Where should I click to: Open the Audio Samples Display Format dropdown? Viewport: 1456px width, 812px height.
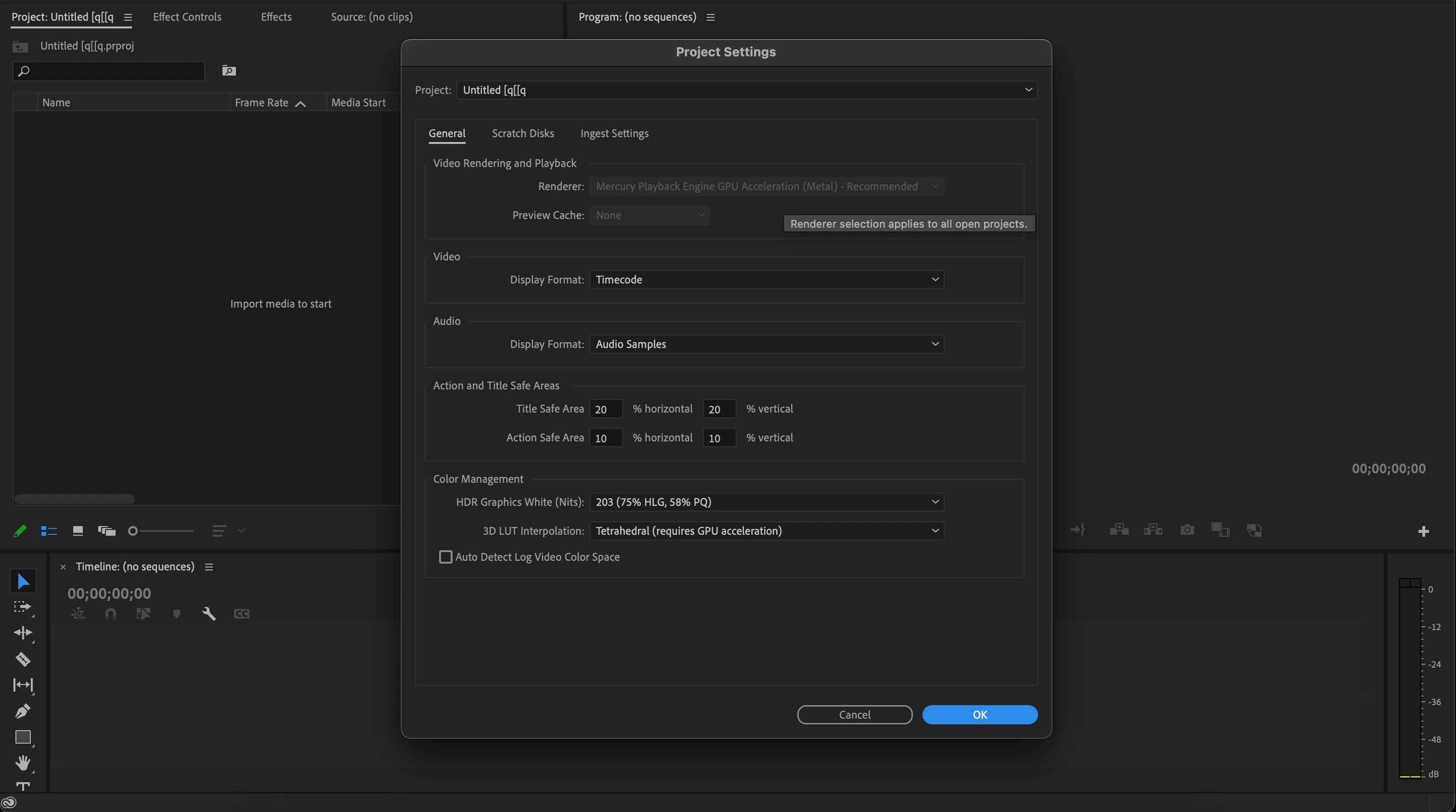point(766,344)
